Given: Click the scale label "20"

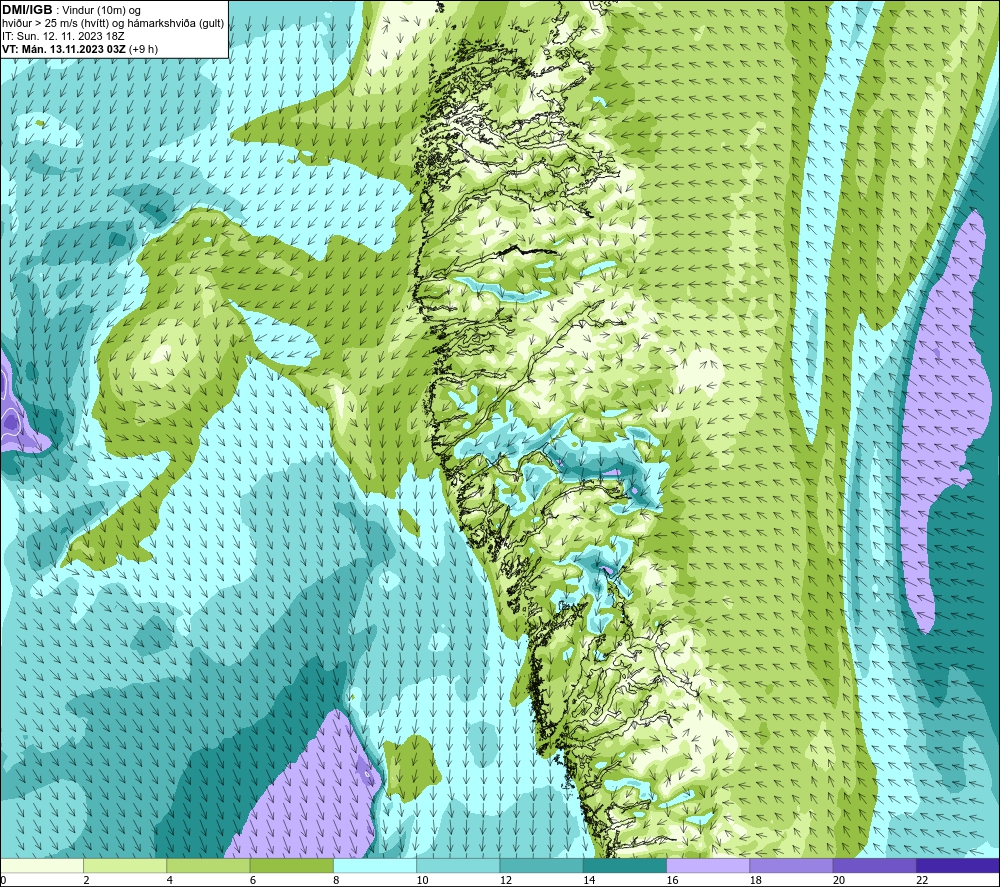Looking at the screenshot, I should tap(839, 881).
